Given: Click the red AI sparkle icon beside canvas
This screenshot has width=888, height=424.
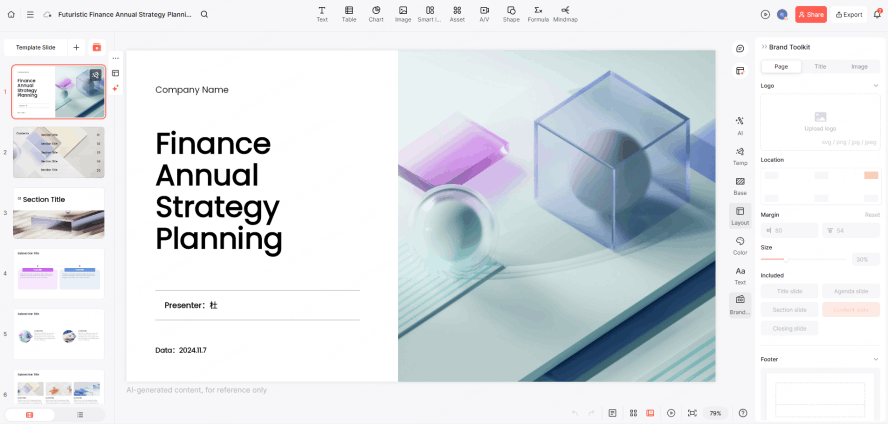Looking at the screenshot, I should [x=116, y=88].
